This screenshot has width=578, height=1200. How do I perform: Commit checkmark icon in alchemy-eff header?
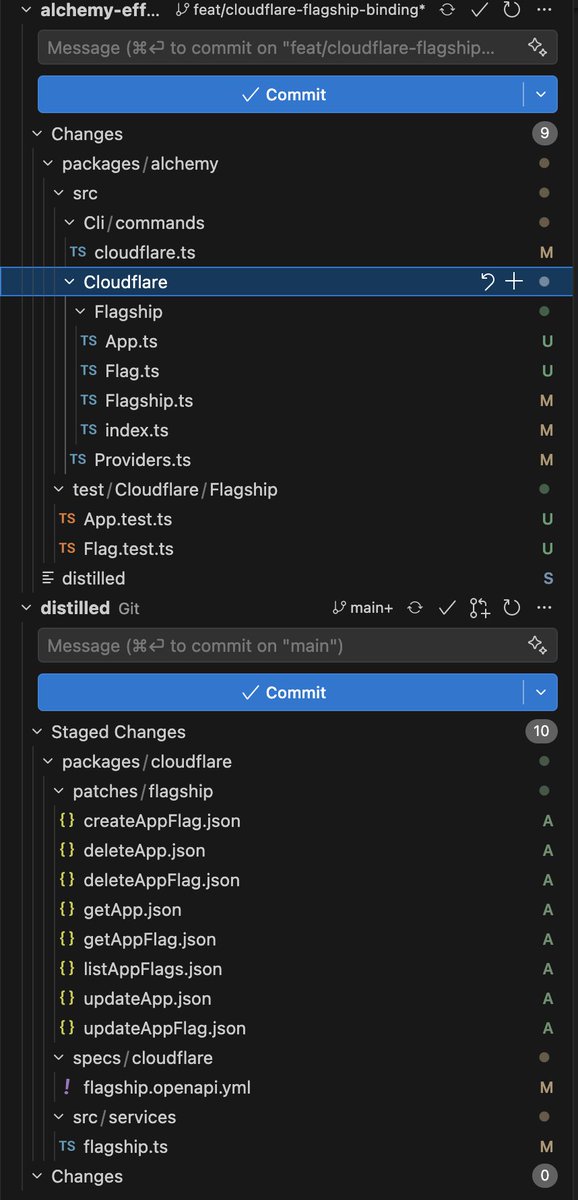[x=480, y=9]
